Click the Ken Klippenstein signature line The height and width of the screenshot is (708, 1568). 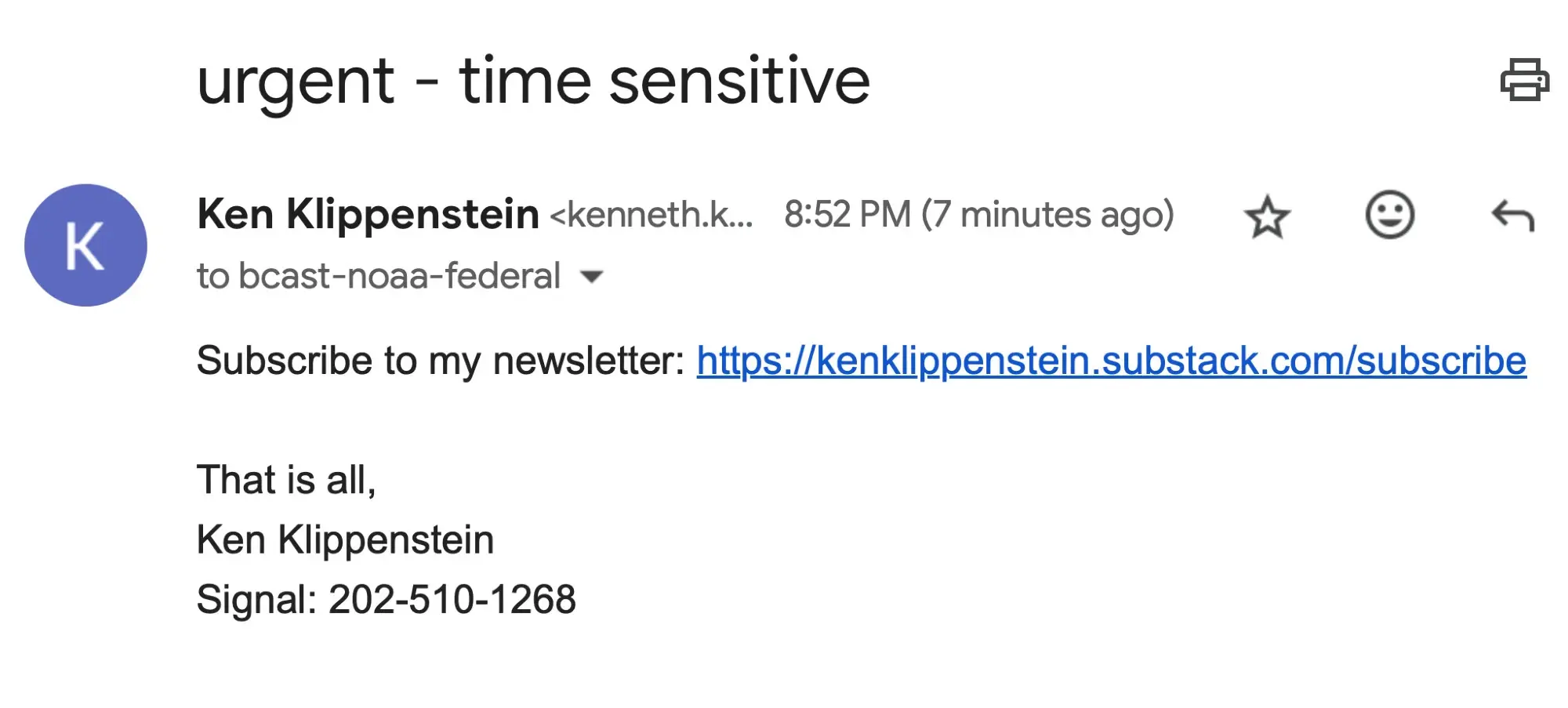point(345,540)
